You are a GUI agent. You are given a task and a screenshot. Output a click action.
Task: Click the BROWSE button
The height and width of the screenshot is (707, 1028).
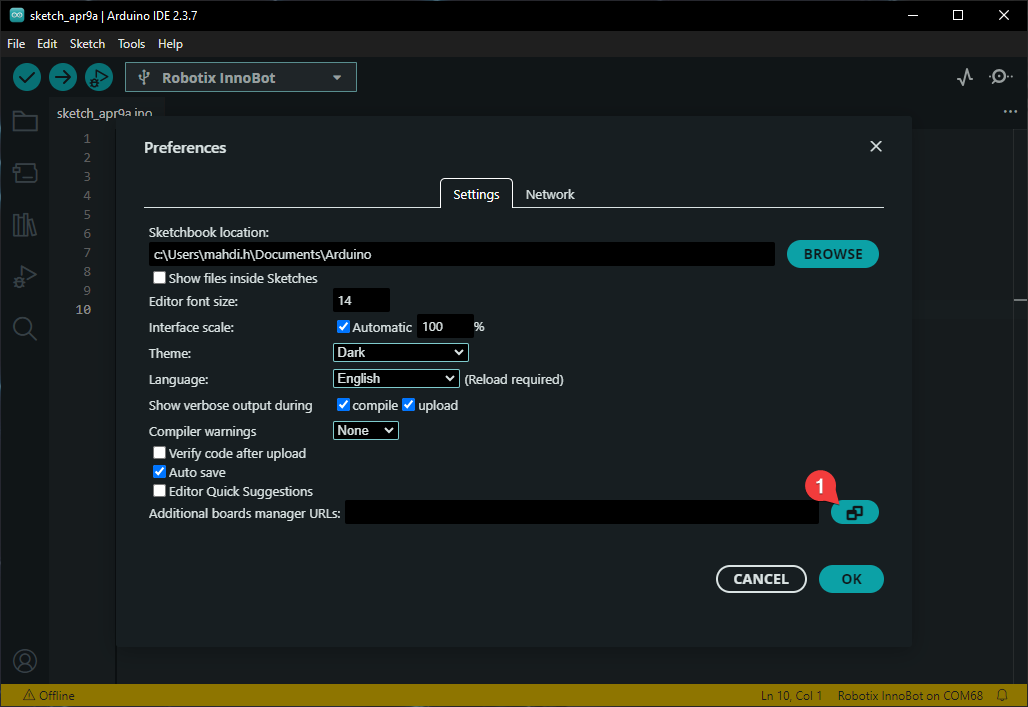coord(832,254)
